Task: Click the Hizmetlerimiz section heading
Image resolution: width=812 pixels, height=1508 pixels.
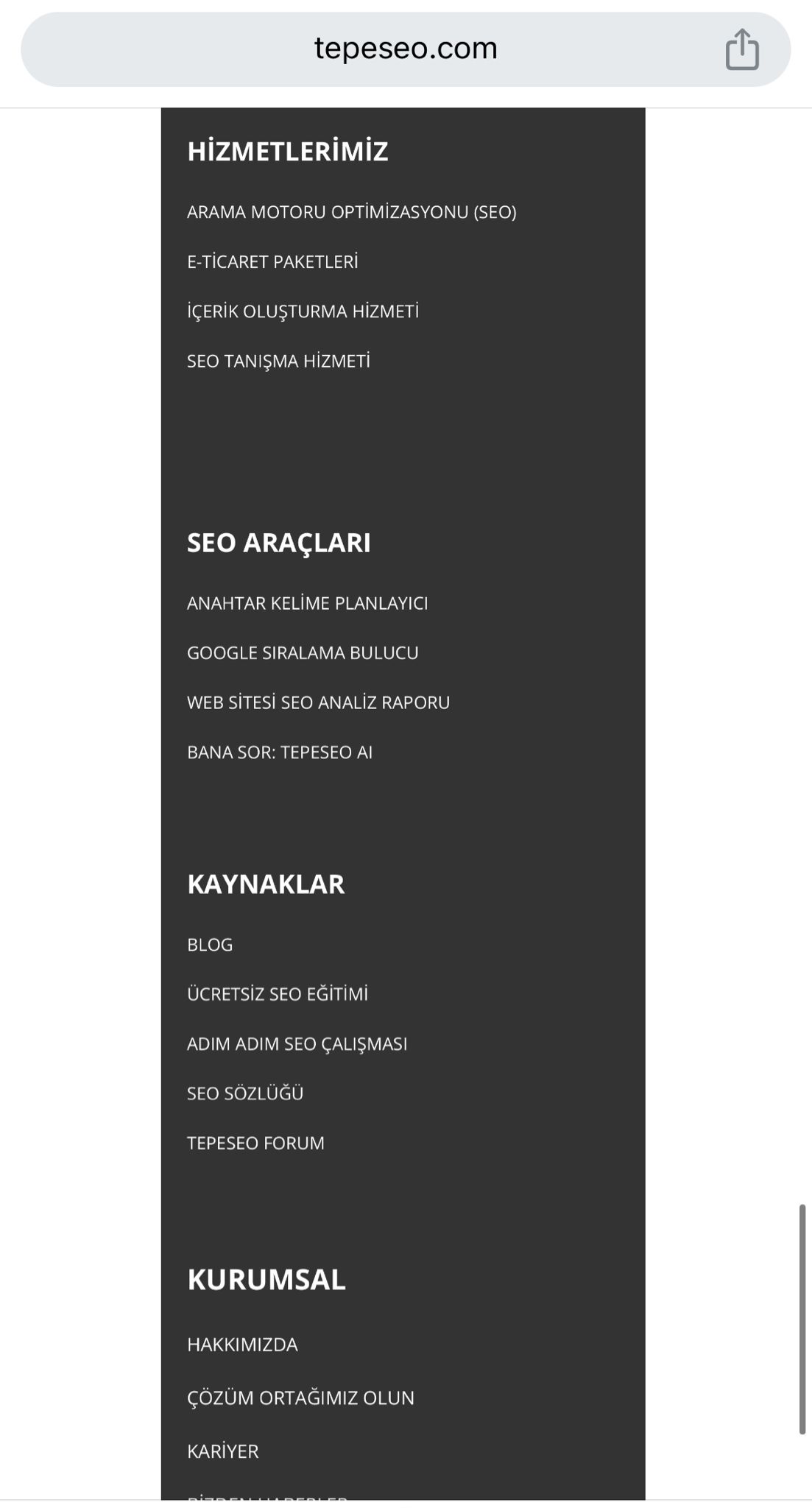Action: click(287, 151)
